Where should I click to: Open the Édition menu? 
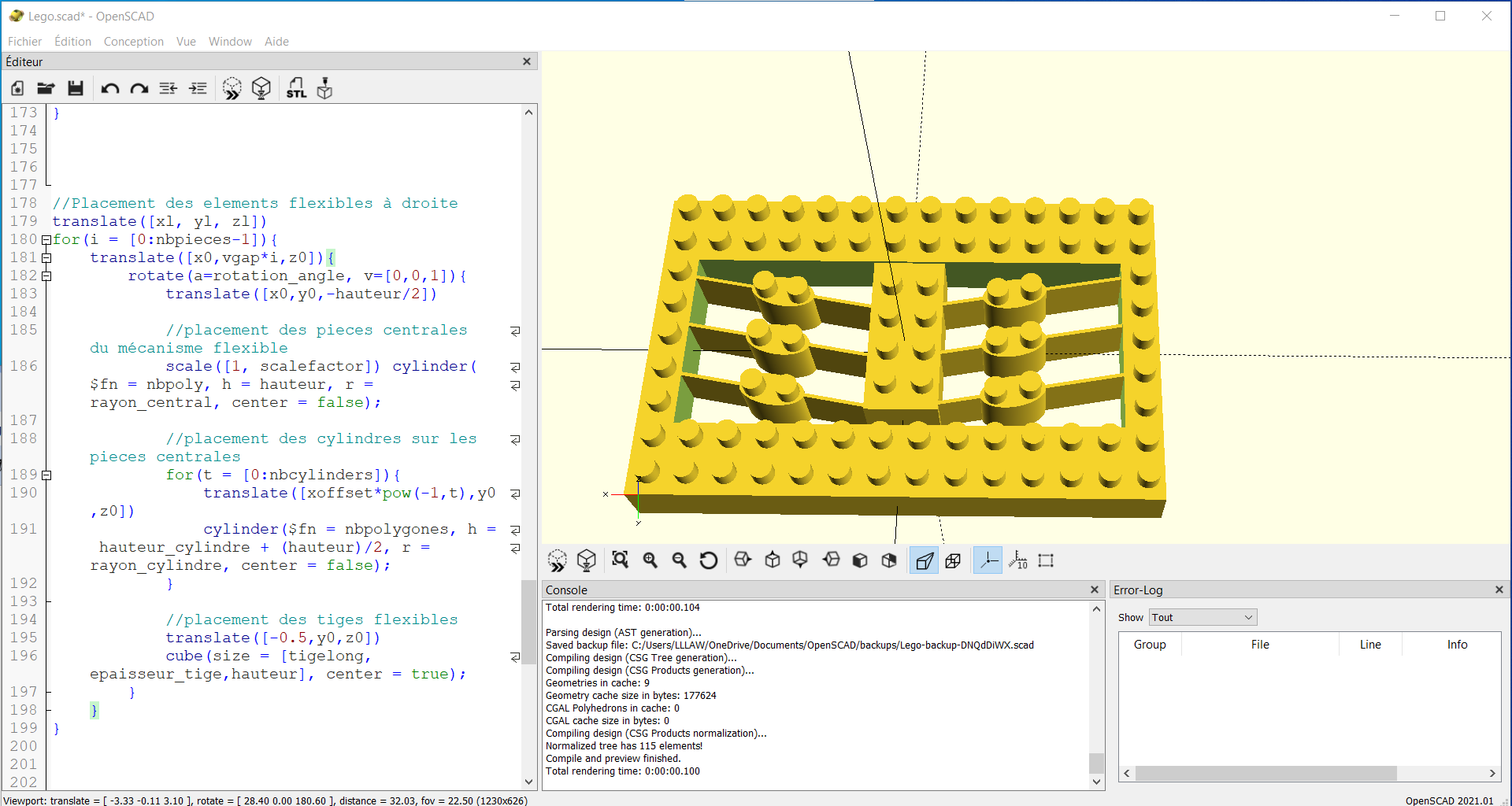72,42
